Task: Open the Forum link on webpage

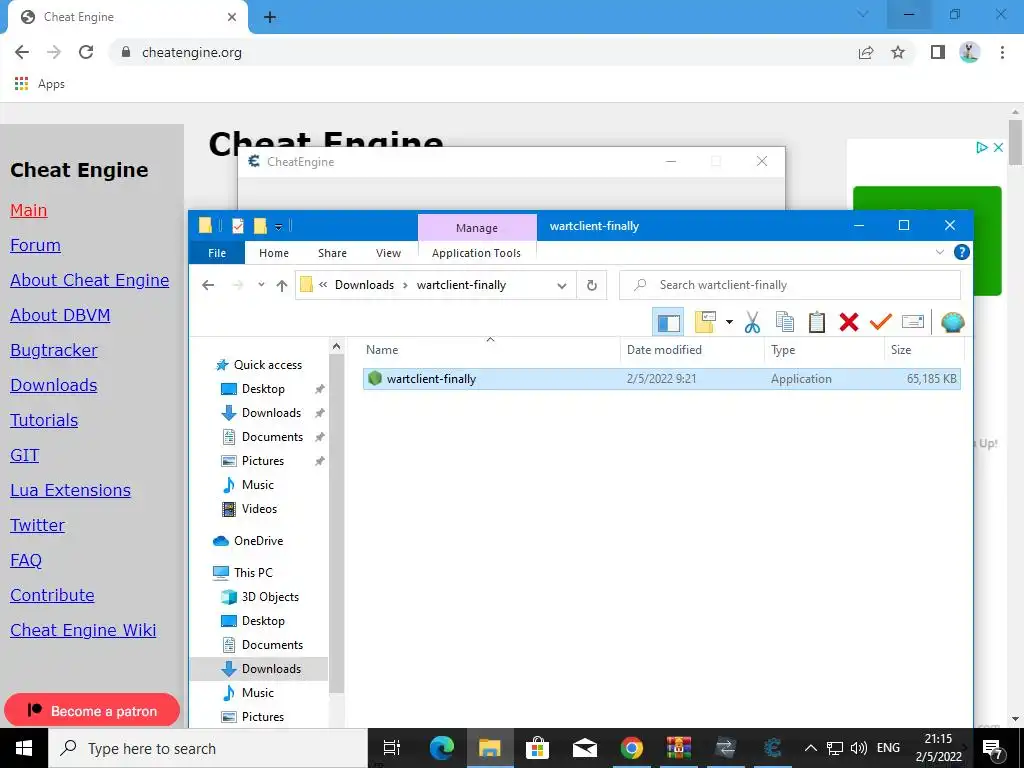Action: tap(35, 246)
